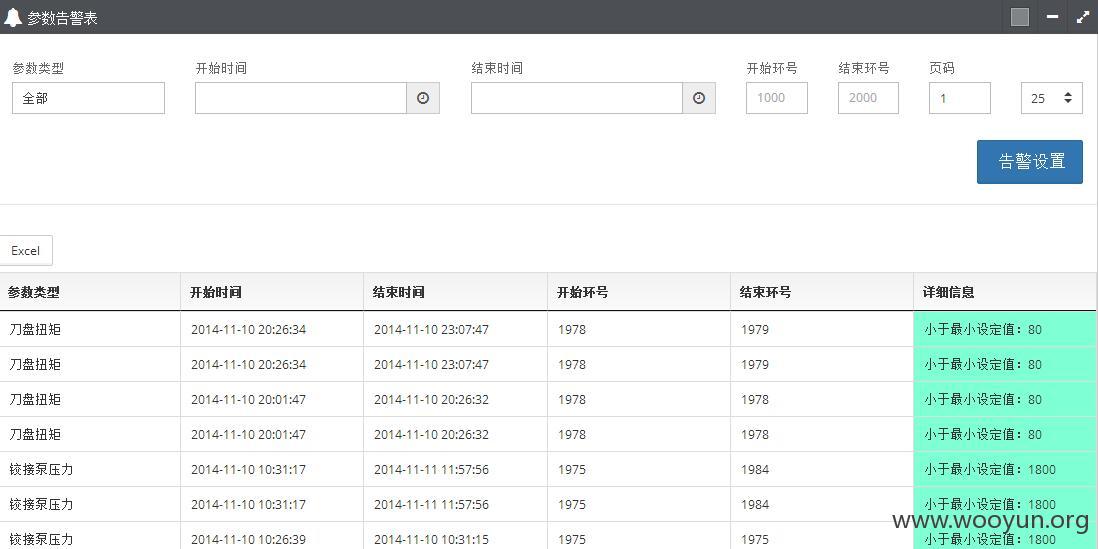
Task: Sort by the 结束环号 column header
Action: coord(821,292)
